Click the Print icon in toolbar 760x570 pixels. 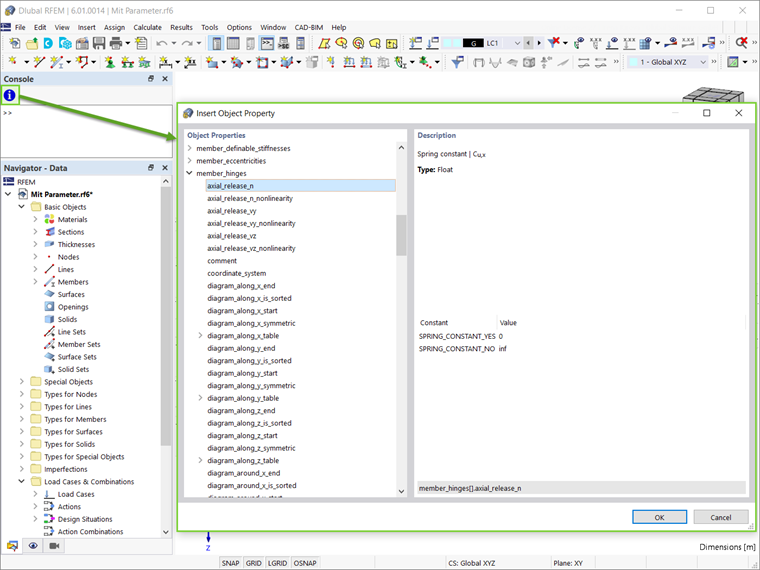click(116, 44)
